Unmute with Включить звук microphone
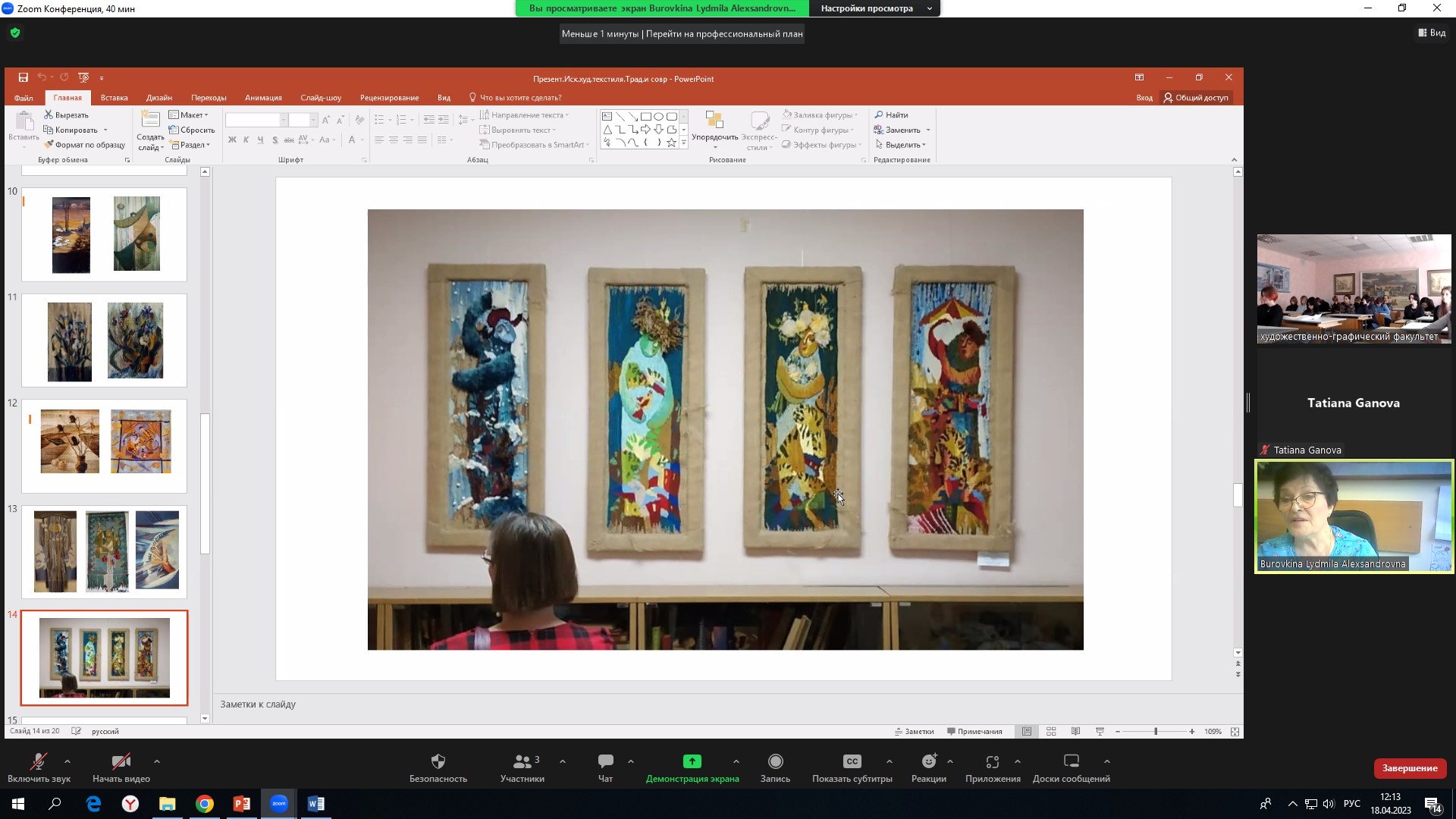 point(38,761)
